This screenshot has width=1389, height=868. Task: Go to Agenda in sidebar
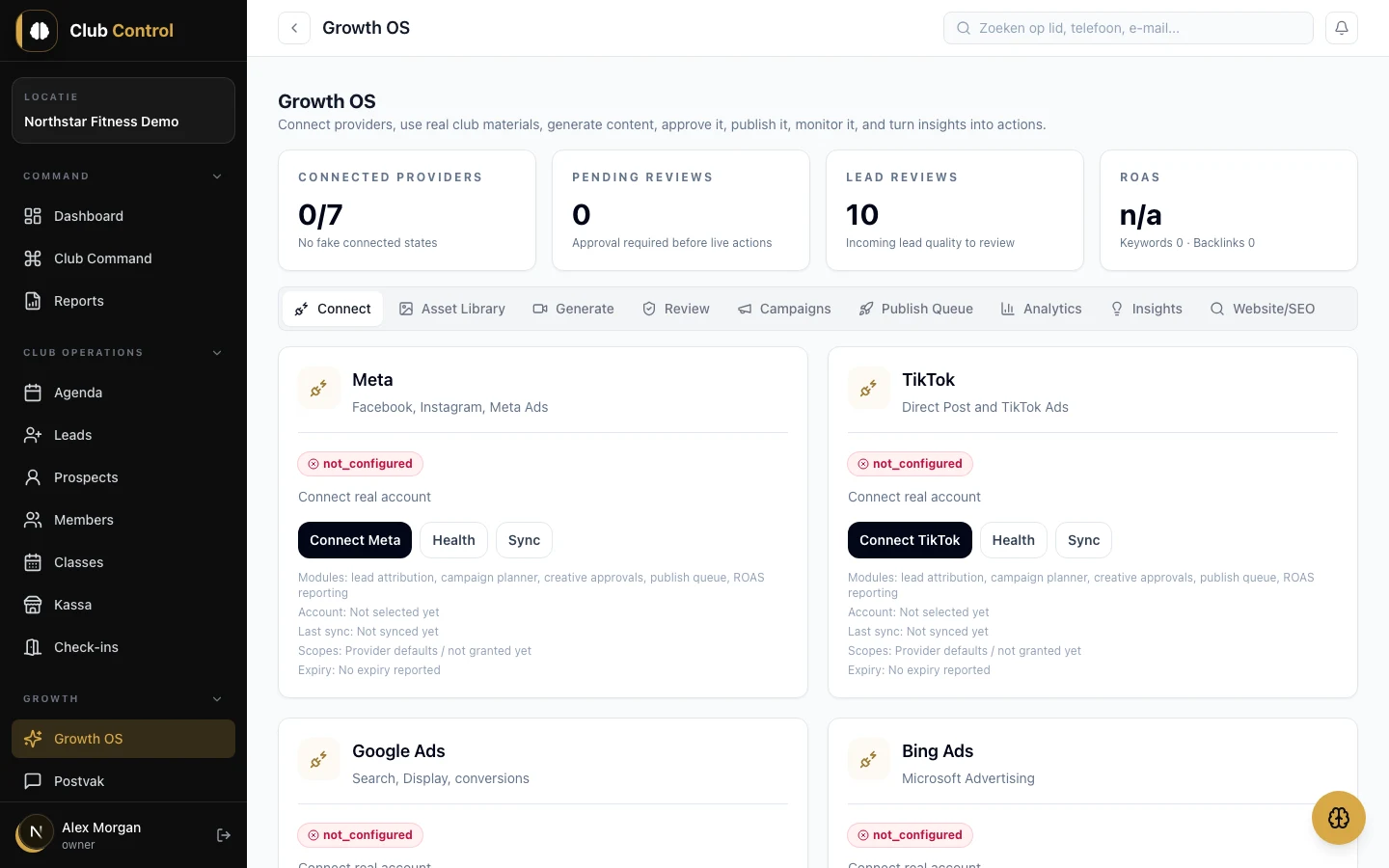click(123, 393)
